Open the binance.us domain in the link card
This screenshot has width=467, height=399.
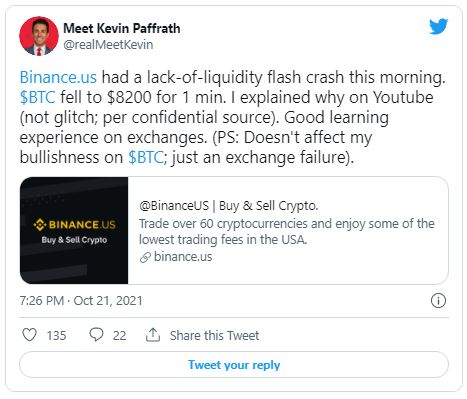click(183, 257)
